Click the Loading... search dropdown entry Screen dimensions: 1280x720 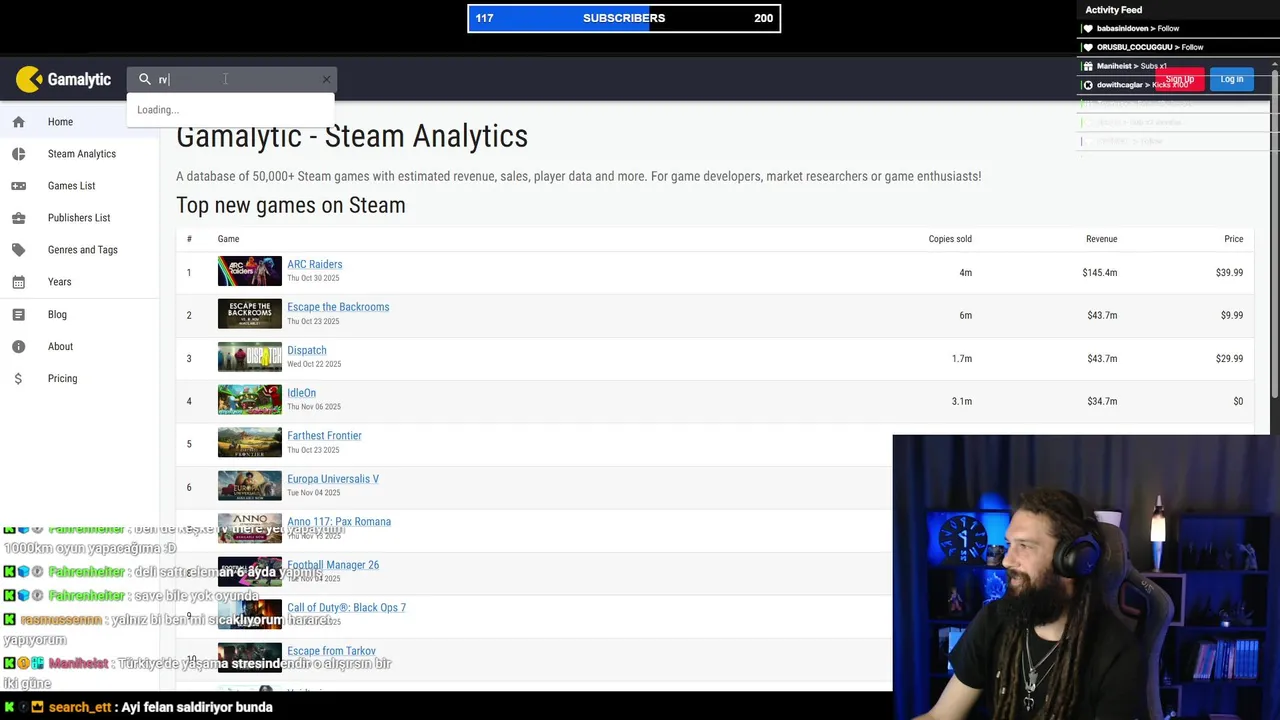(230, 110)
